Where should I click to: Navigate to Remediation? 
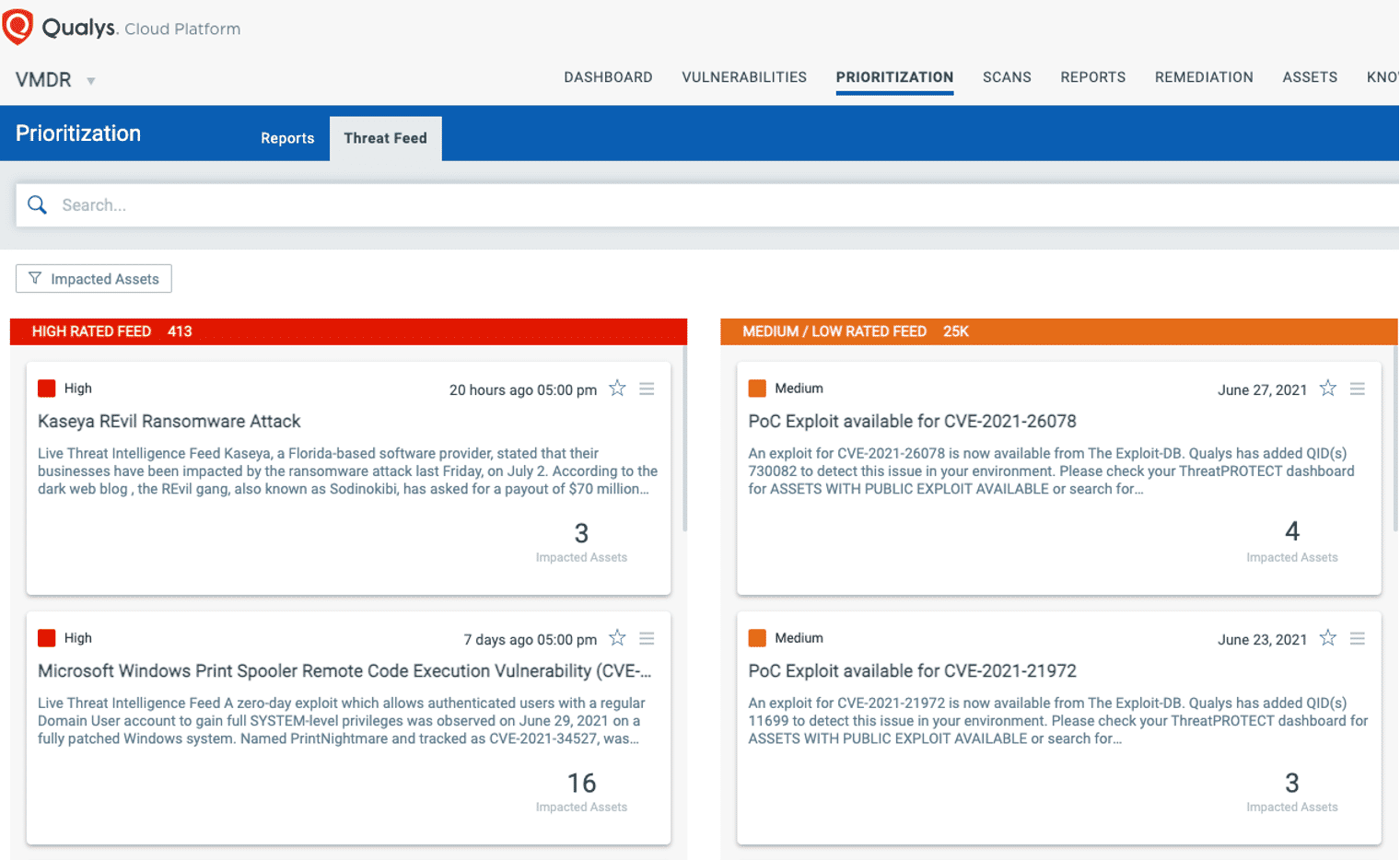pos(1204,77)
